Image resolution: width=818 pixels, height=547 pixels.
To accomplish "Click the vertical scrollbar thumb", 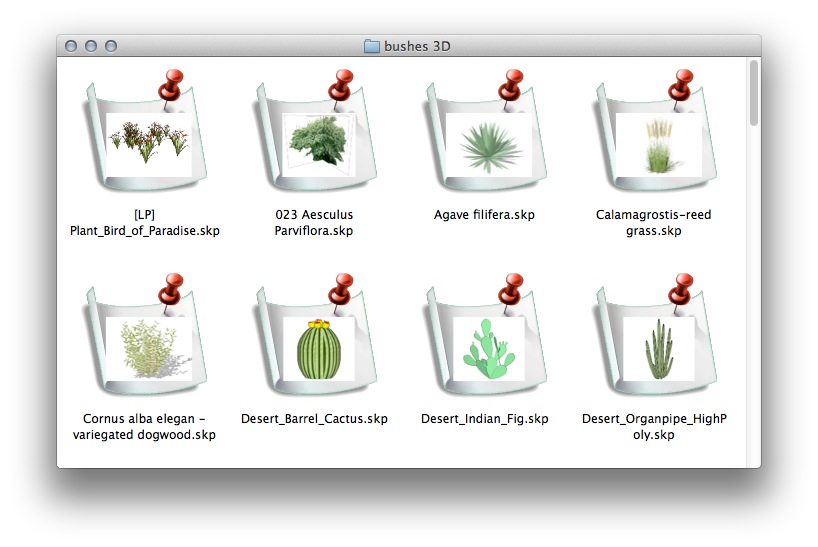I will pos(753,93).
